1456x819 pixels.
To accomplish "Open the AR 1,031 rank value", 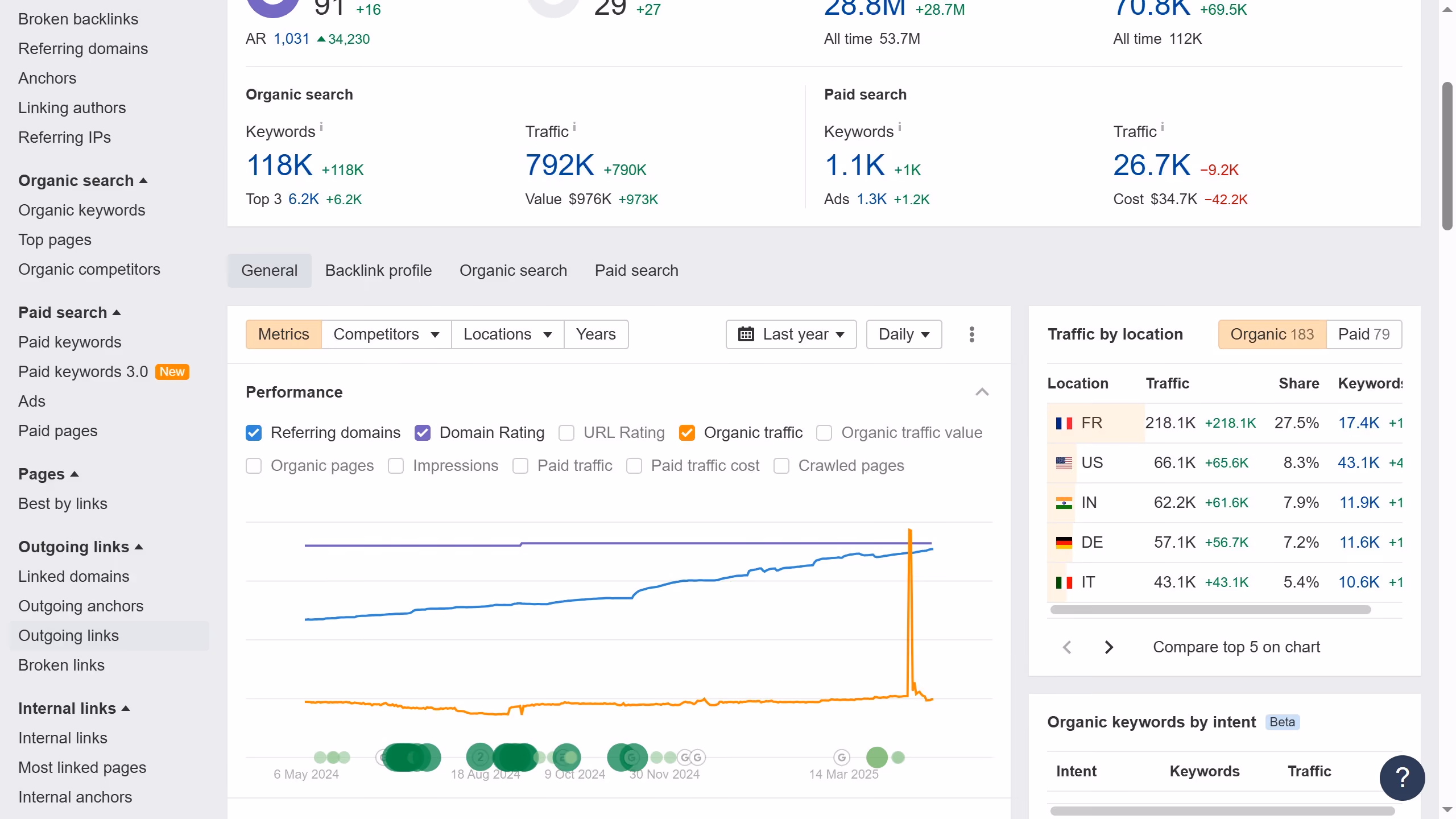I will [x=291, y=39].
